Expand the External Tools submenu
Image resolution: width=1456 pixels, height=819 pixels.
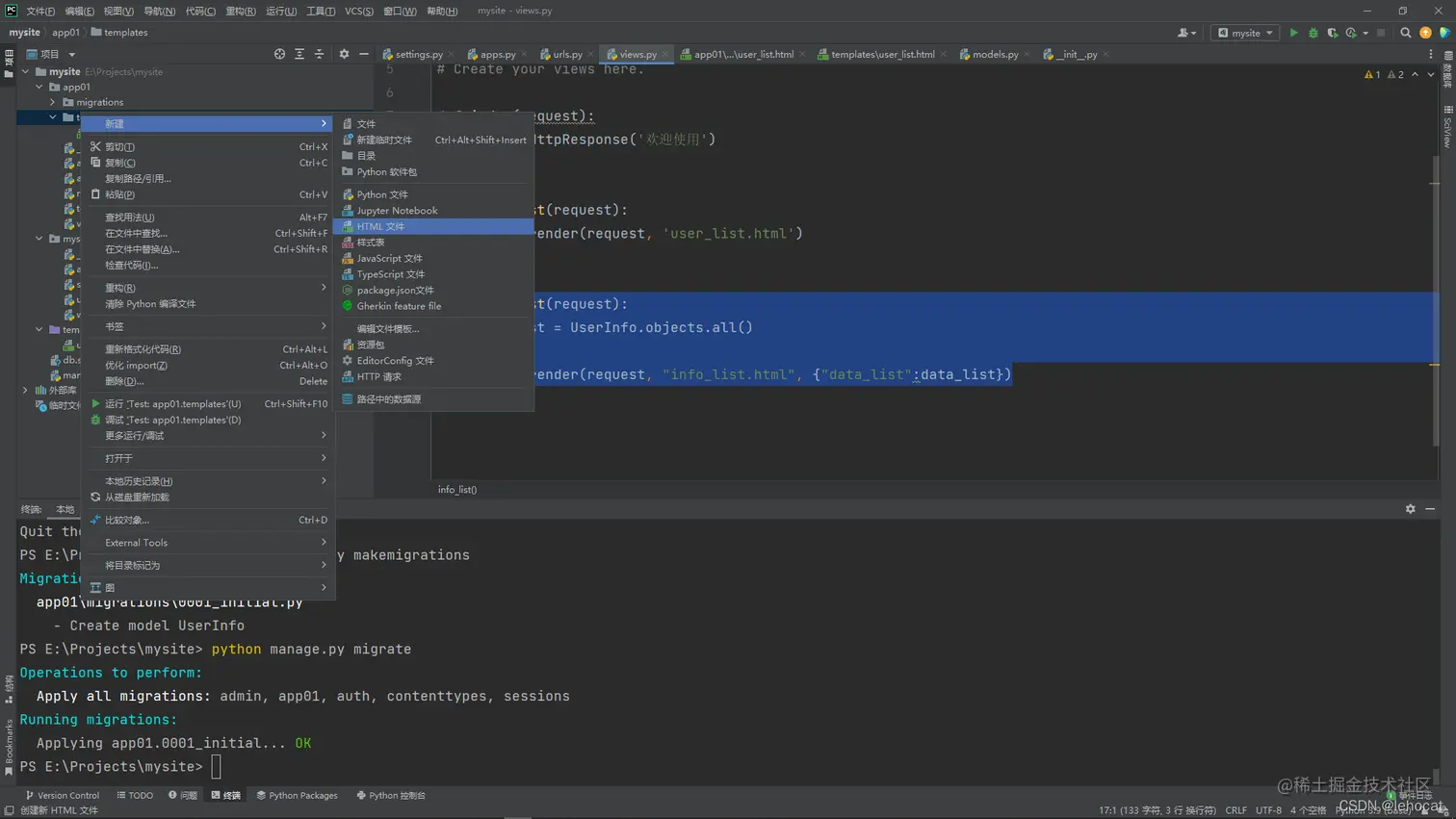coord(209,543)
